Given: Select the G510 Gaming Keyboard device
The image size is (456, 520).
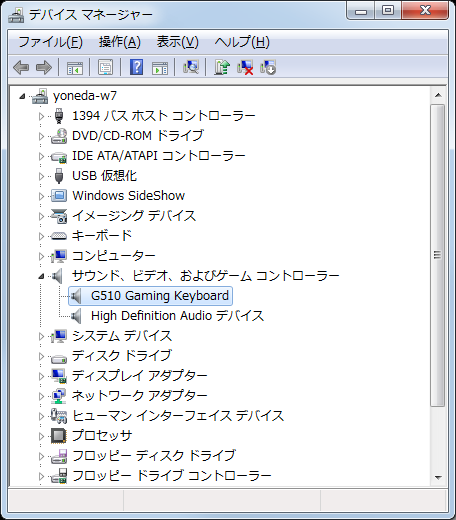Looking at the screenshot, I should [160, 296].
